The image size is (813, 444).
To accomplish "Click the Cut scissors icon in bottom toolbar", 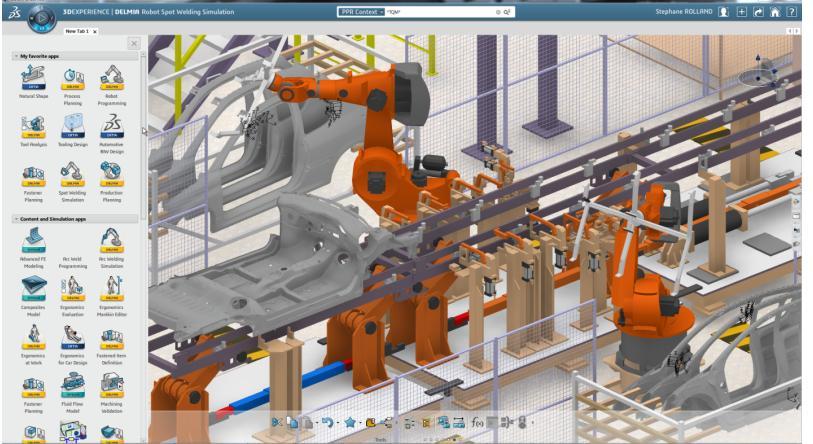I will (276, 423).
